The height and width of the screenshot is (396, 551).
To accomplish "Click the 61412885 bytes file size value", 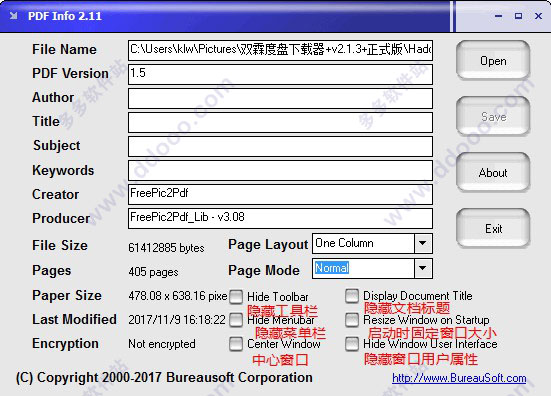I will pos(166,248).
